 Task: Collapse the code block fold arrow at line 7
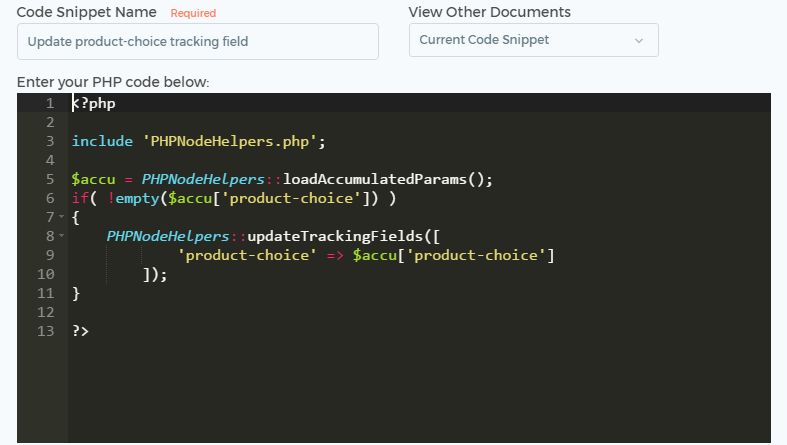[61, 217]
